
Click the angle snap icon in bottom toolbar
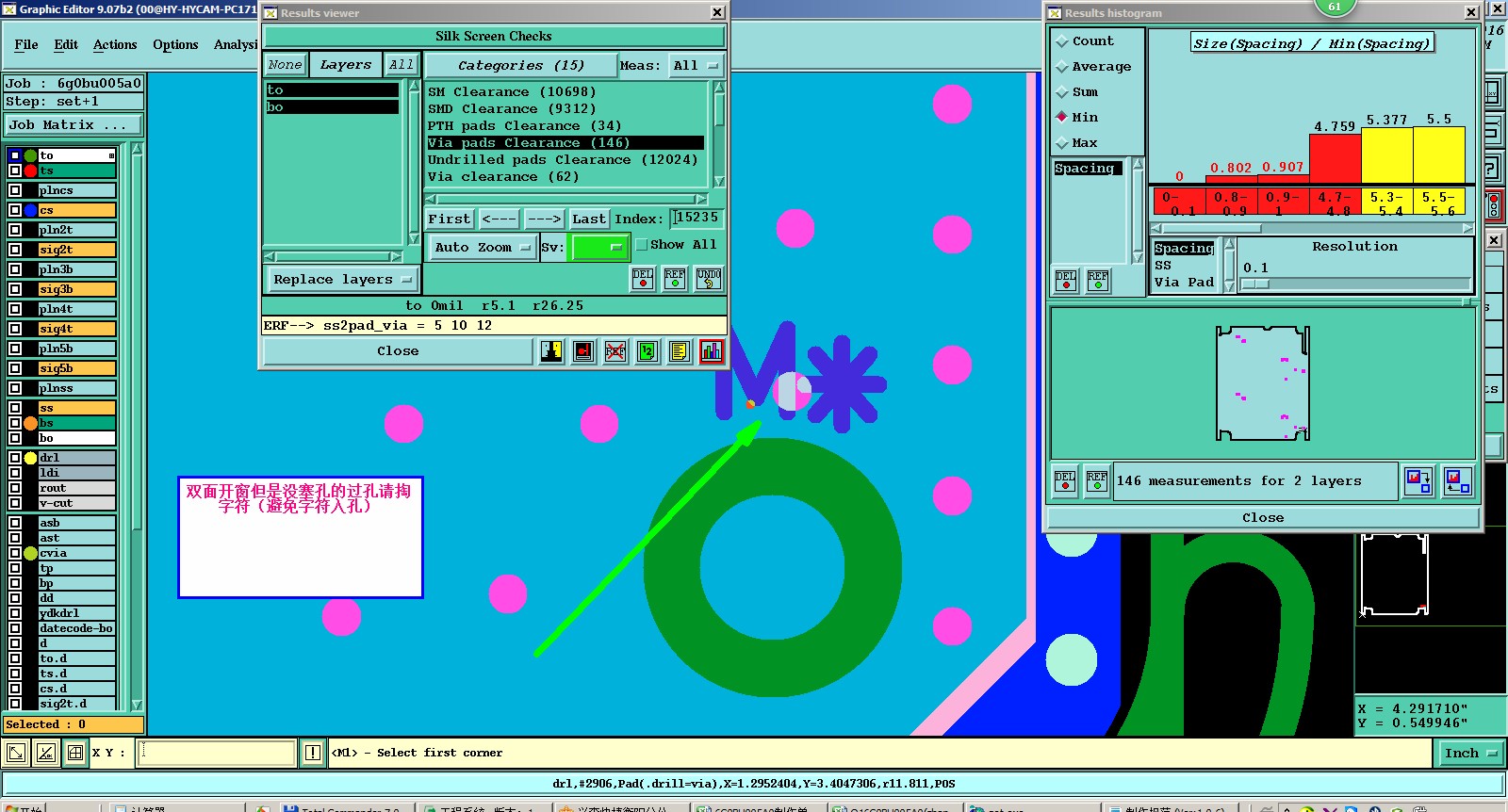tap(46, 753)
